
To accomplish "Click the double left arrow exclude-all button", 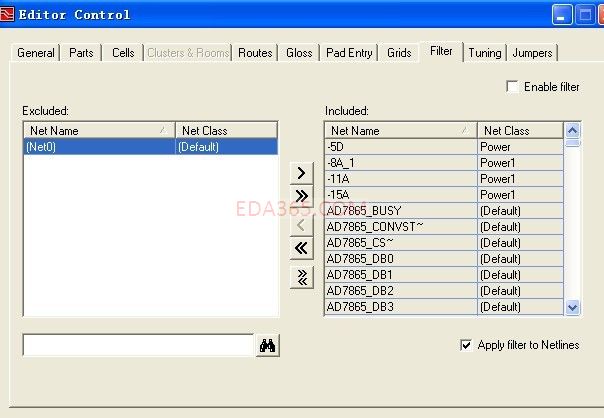I will coord(302,248).
